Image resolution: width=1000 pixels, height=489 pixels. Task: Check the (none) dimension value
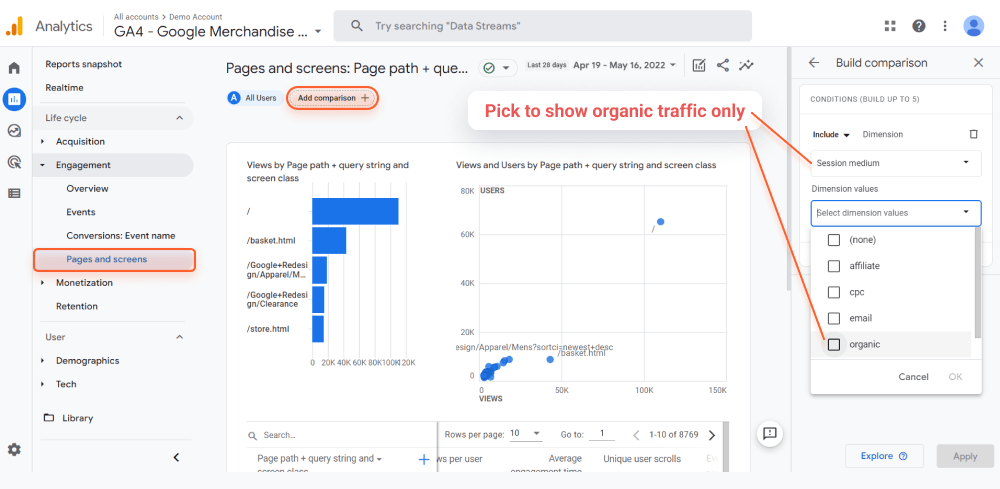(x=834, y=240)
